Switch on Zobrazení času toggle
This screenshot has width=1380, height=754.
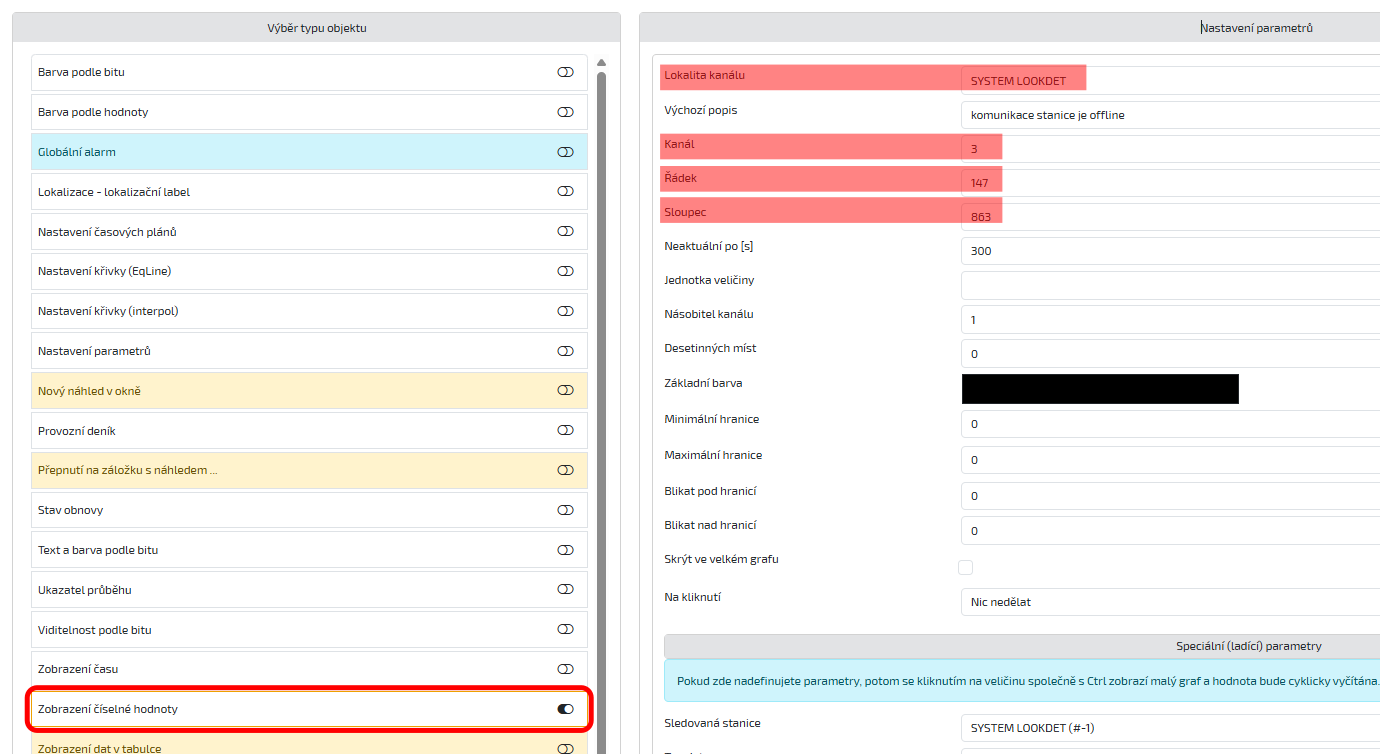[565, 669]
